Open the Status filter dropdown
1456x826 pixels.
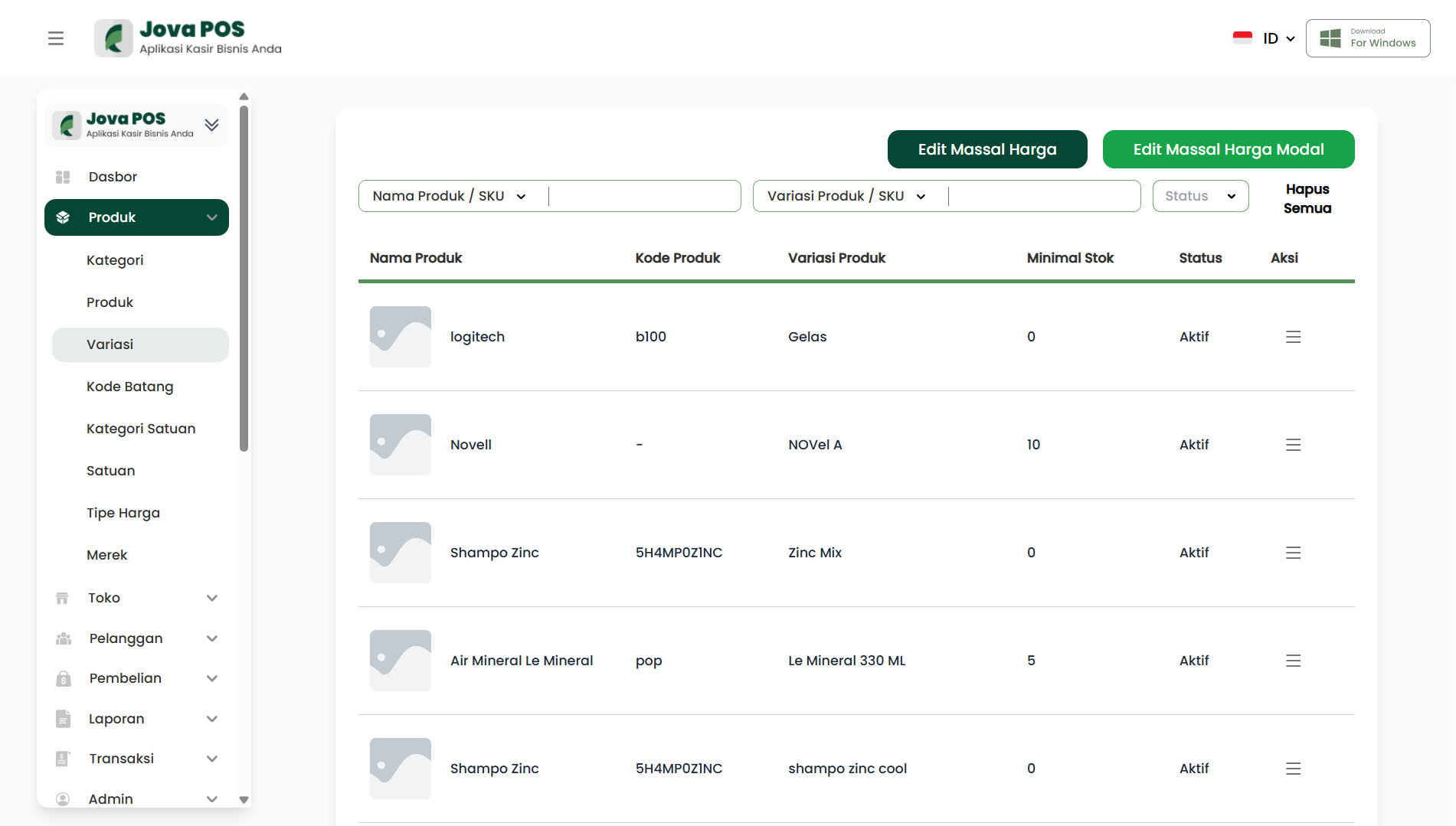pyautogui.click(x=1200, y=196)
